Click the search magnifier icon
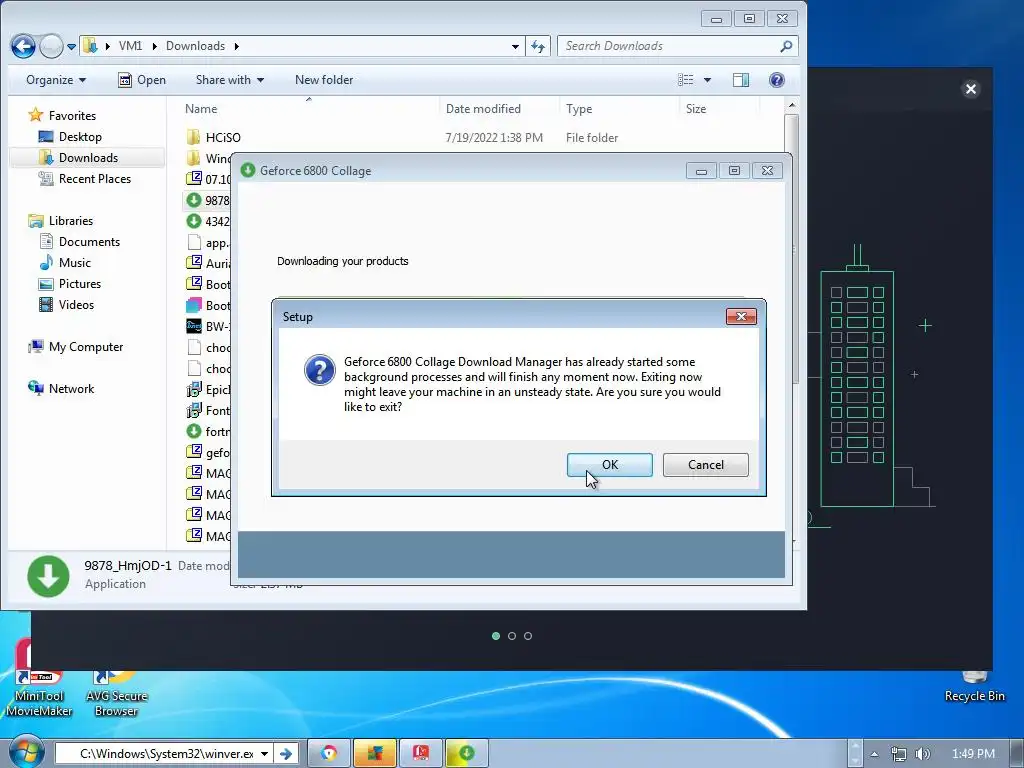The width and height of the screenshot is (1024, 768). point(786,46)
